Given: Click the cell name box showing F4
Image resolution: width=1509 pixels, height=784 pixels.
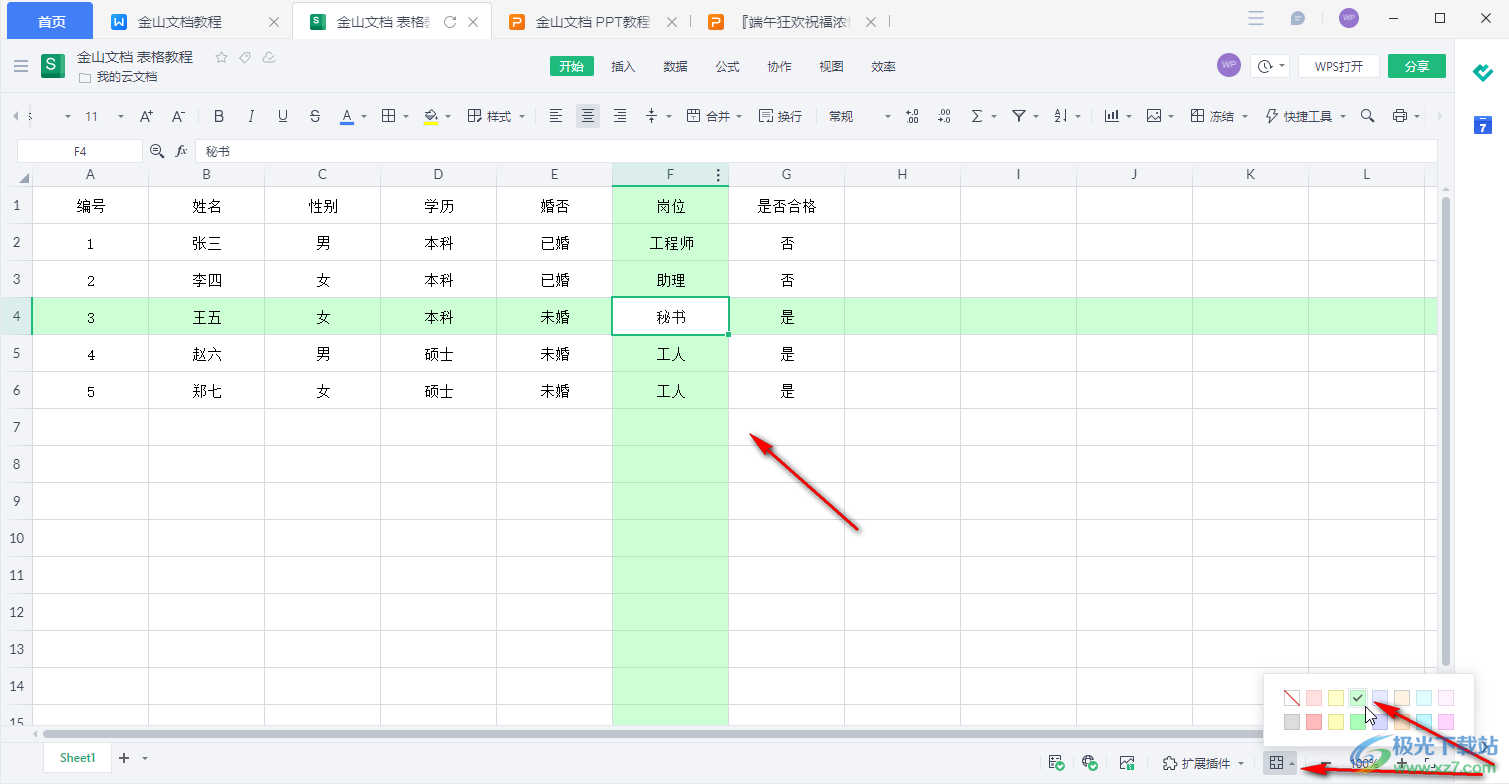Looking at the screenshot, I should [x=80, y=151].
